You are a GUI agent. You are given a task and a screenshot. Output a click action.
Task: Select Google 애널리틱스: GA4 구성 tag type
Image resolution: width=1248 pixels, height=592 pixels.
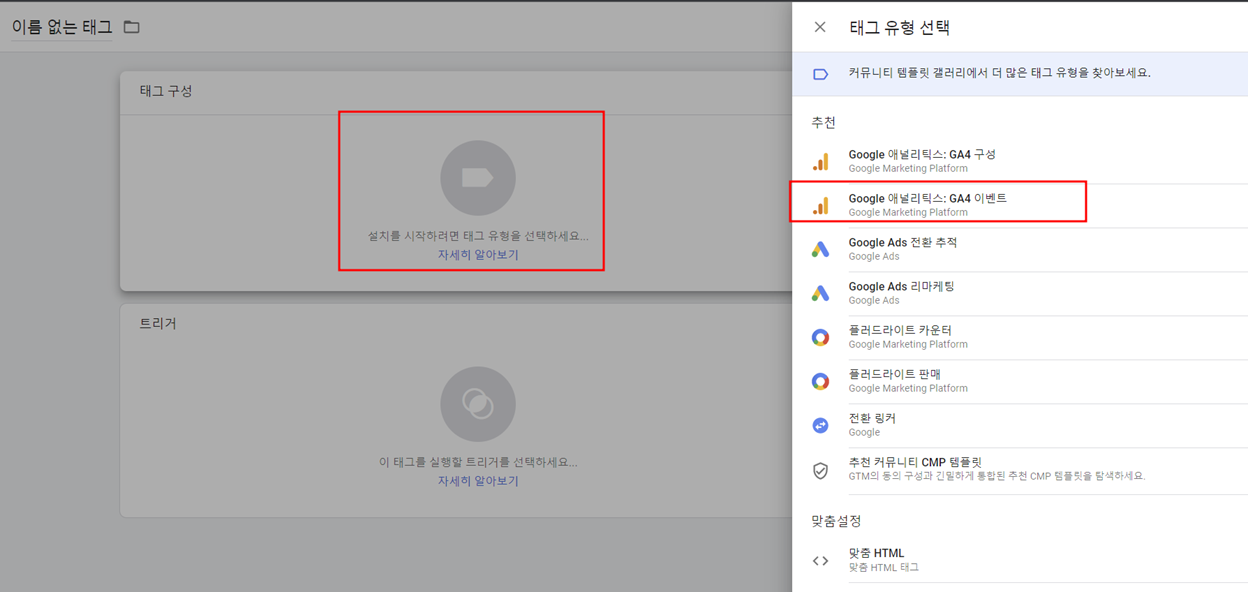[1020, 161]
